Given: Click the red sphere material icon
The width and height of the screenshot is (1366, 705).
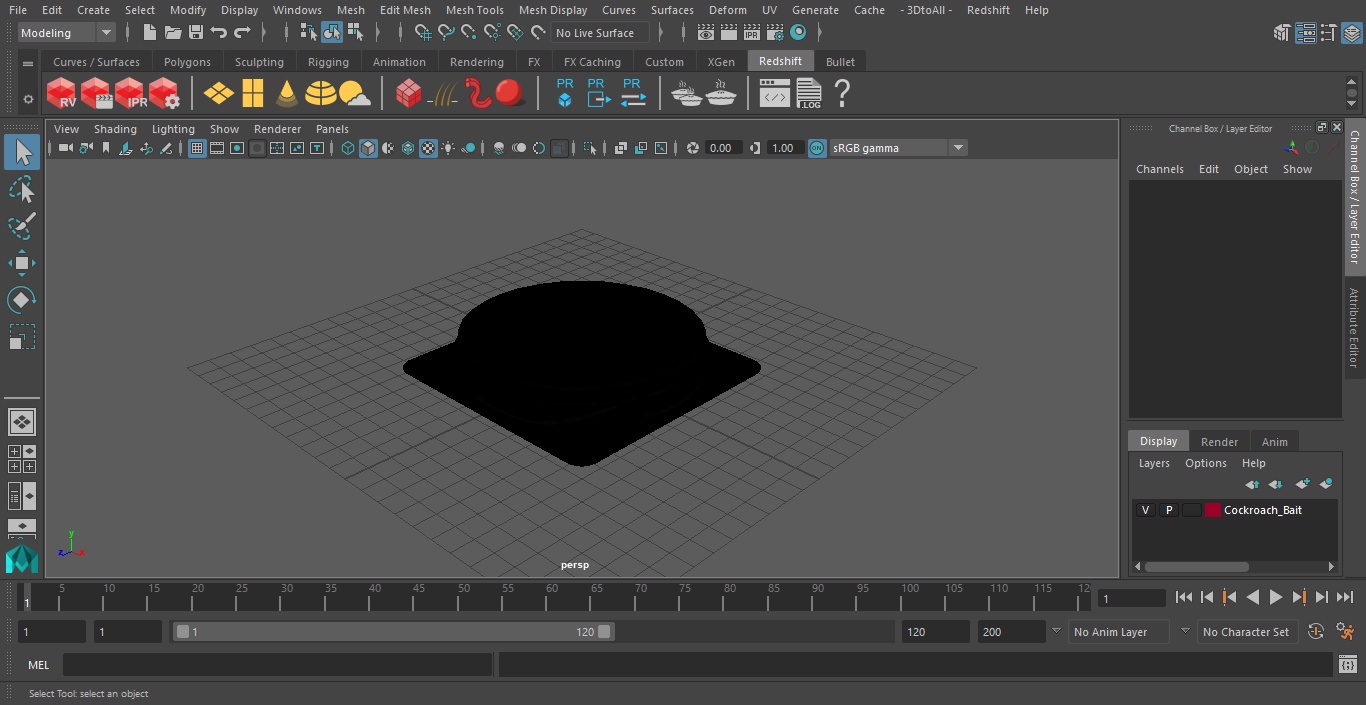Looking at the screenshot, I should click(511, 94).
